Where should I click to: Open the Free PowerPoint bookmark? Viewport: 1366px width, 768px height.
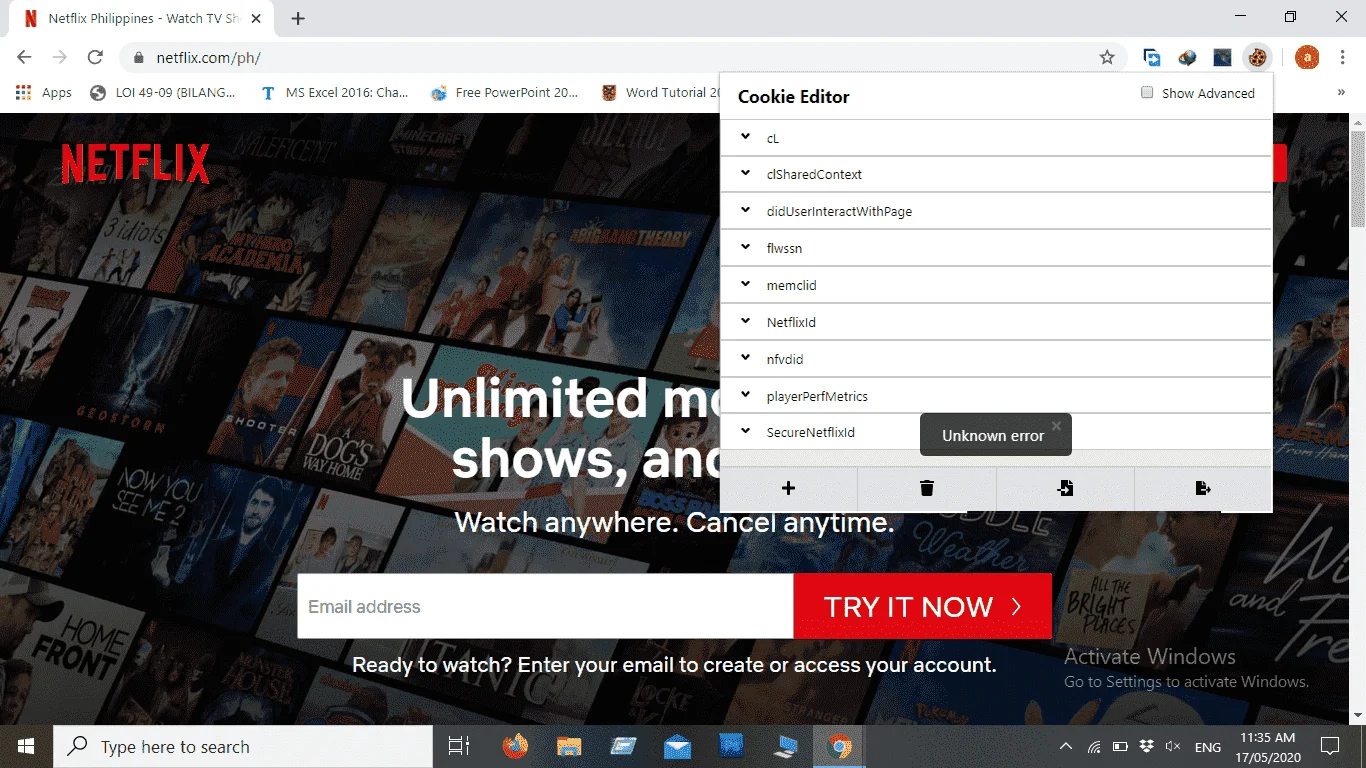(x=505, y=93)
